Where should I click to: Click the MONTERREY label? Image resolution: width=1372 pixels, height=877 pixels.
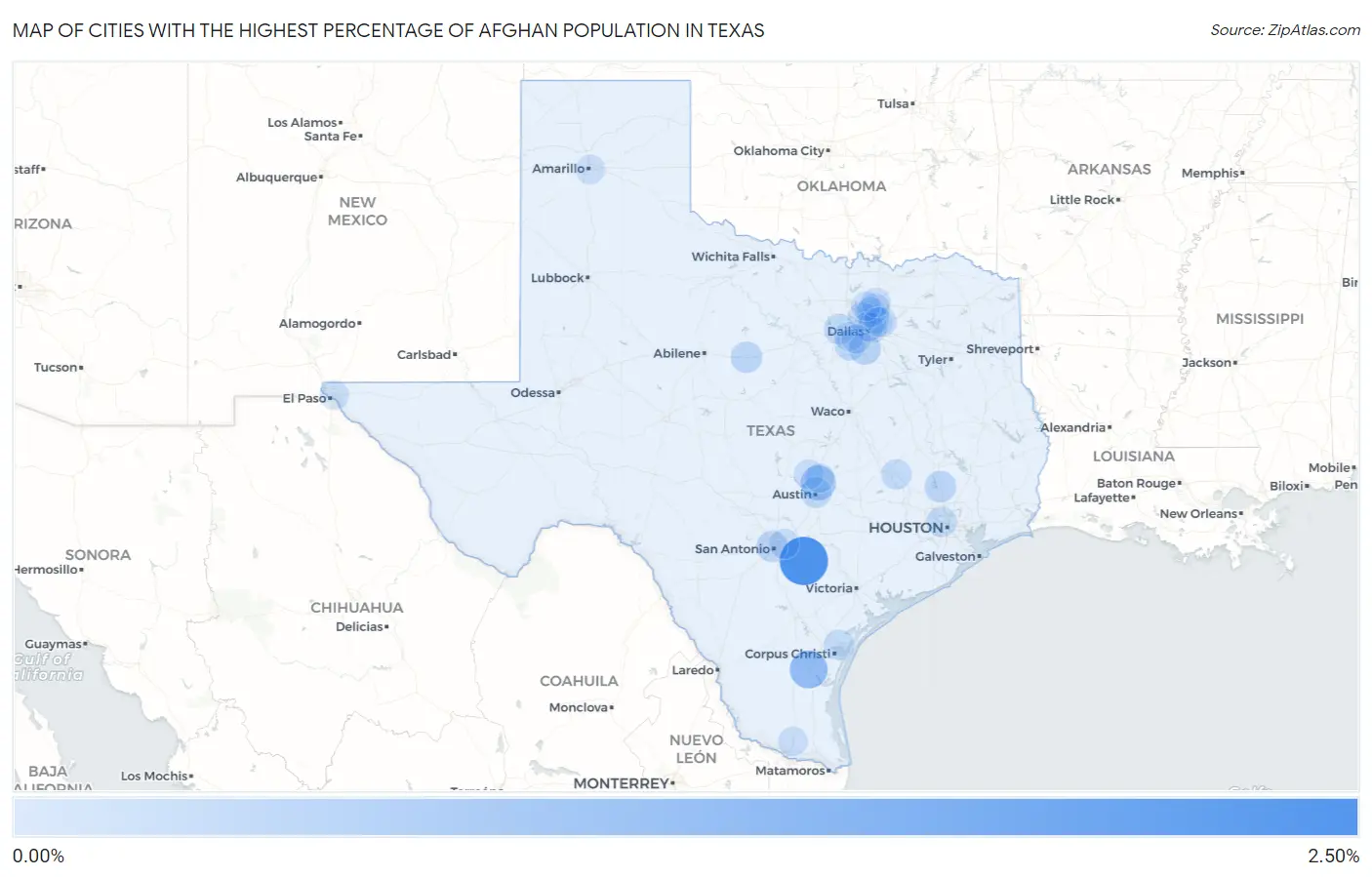pos(622,783)
